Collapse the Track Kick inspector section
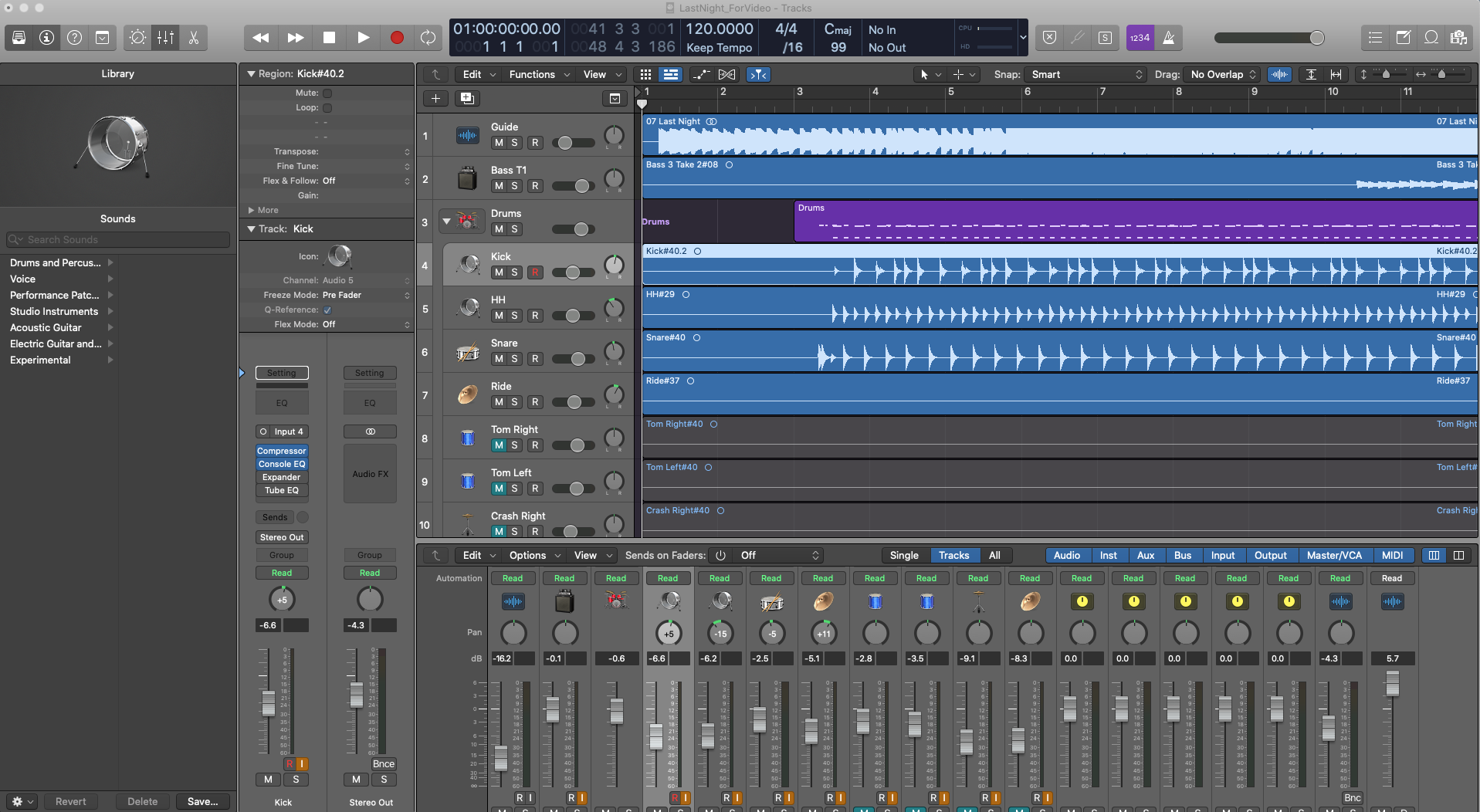 tap(251, 229)
